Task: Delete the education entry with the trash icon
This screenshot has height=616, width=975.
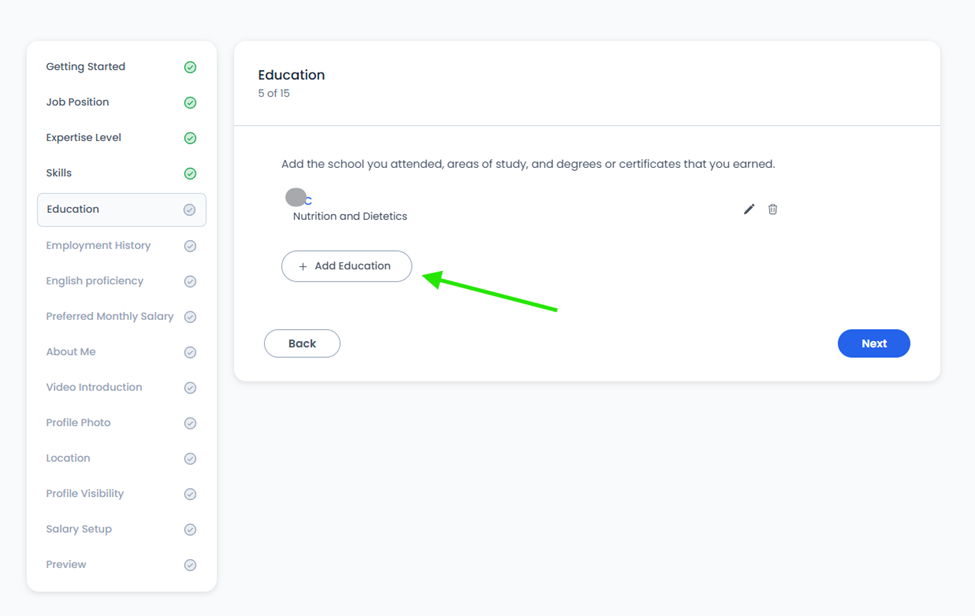Action: (772, 209)
